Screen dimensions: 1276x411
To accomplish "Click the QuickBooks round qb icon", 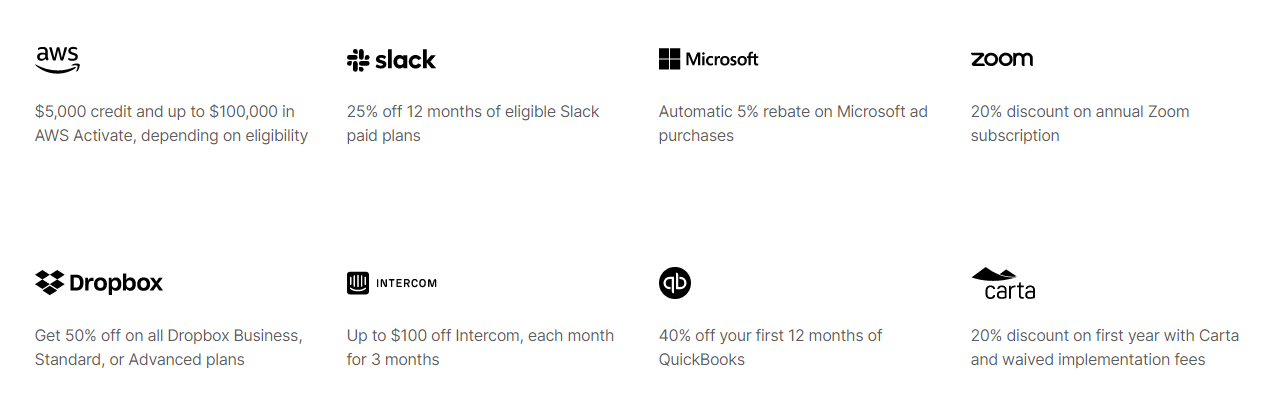I will click(x=675, y=283).
